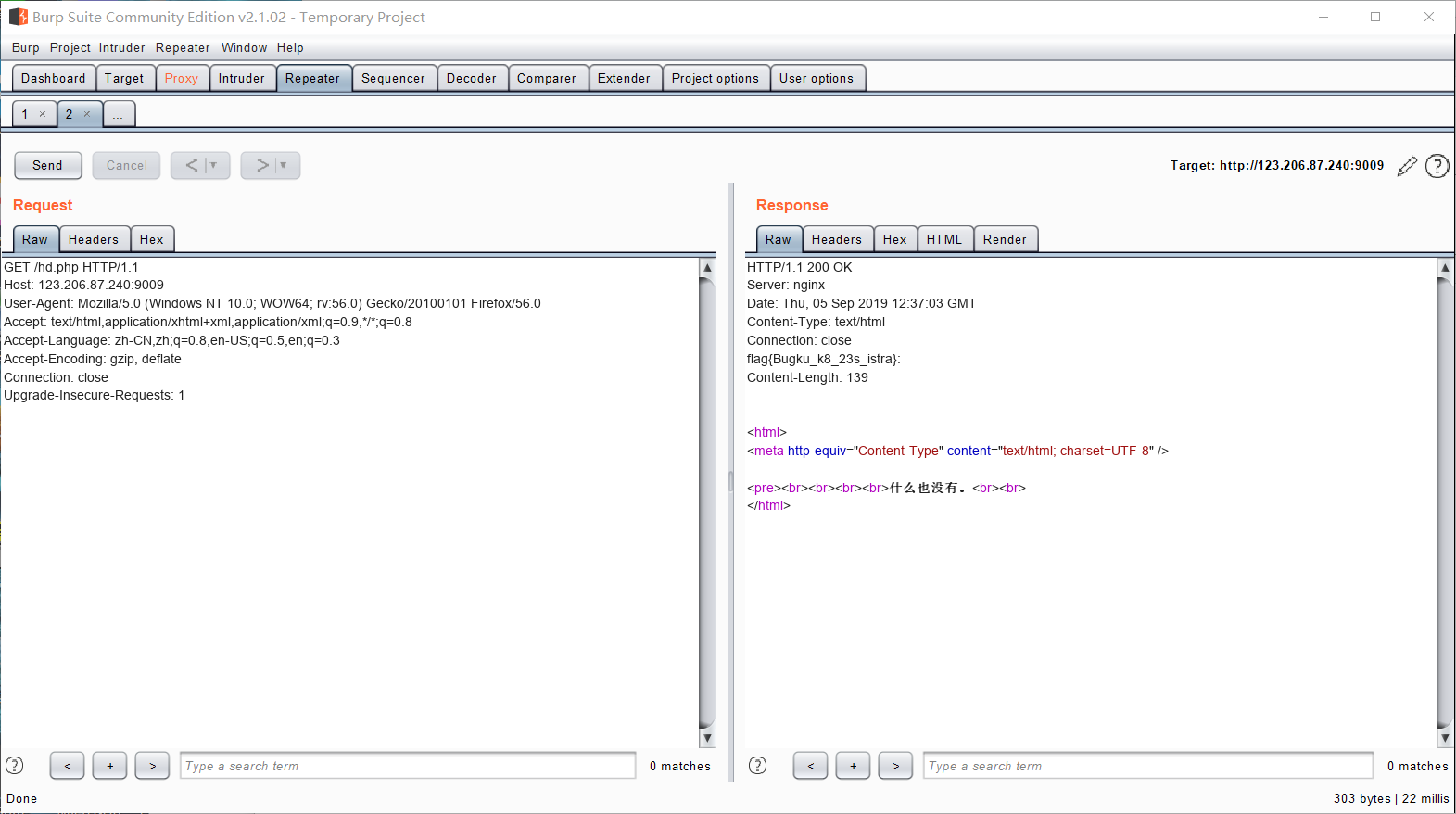This screenshot has height=814, width=1456.
Task: Click the Burp Suite logo in title bar
Action: pos(18,17)
